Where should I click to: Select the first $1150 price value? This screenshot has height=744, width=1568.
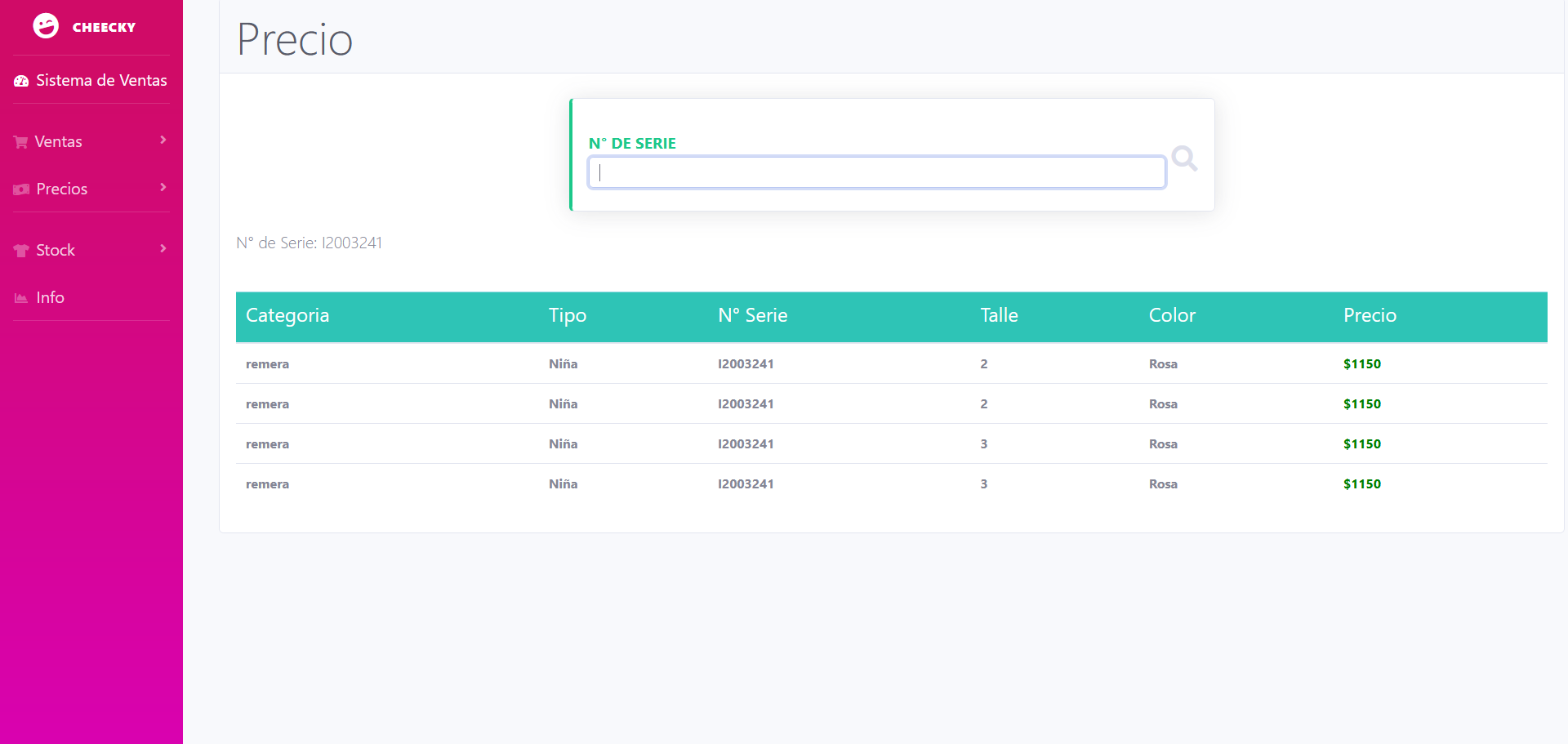point(1361,363)
